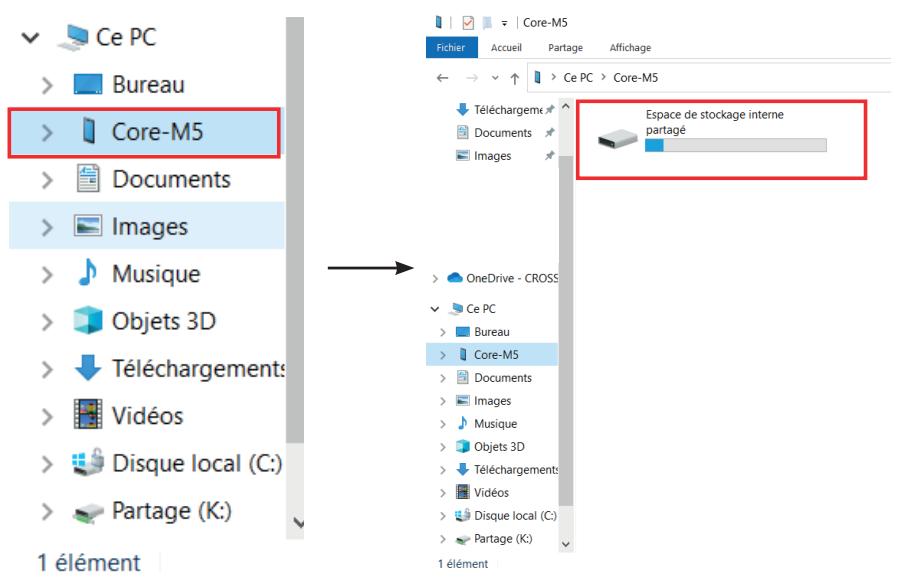Click the small Core-M5 phone icon in Explorer tree

click(463, 354)
